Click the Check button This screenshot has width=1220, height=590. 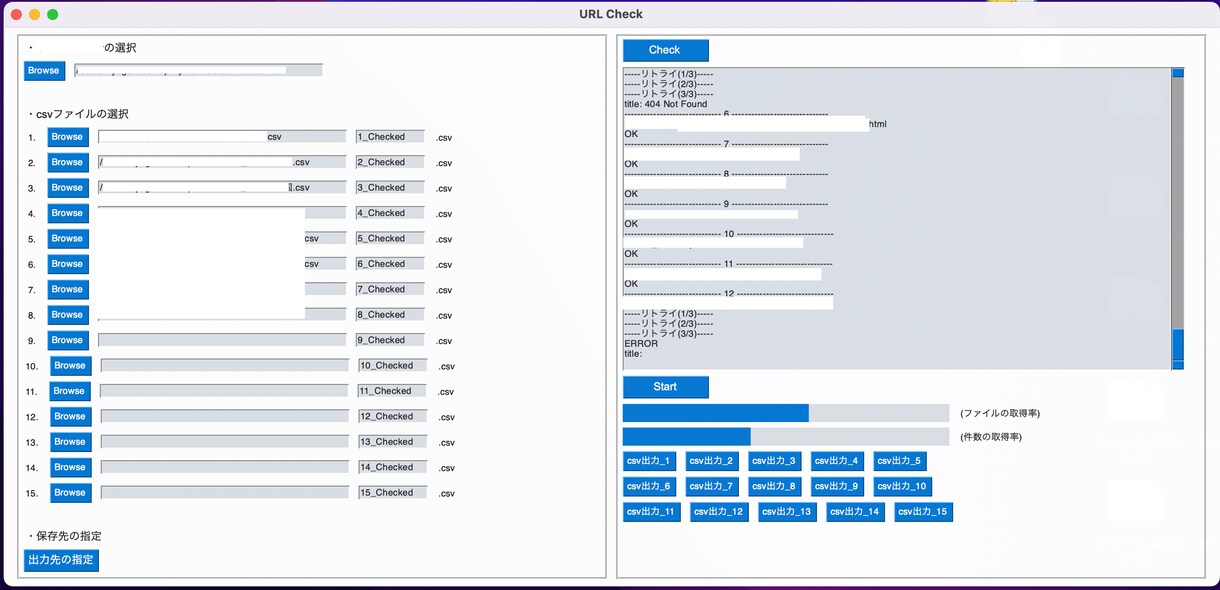point(665,50)
